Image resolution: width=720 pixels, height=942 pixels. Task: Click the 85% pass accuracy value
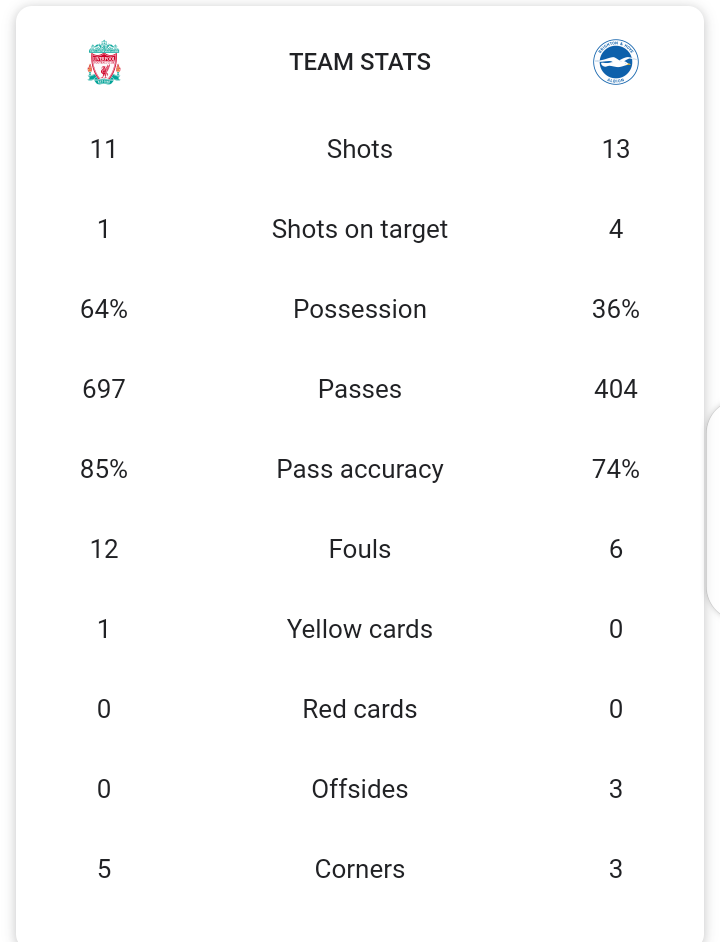click(x=104, y=469)
